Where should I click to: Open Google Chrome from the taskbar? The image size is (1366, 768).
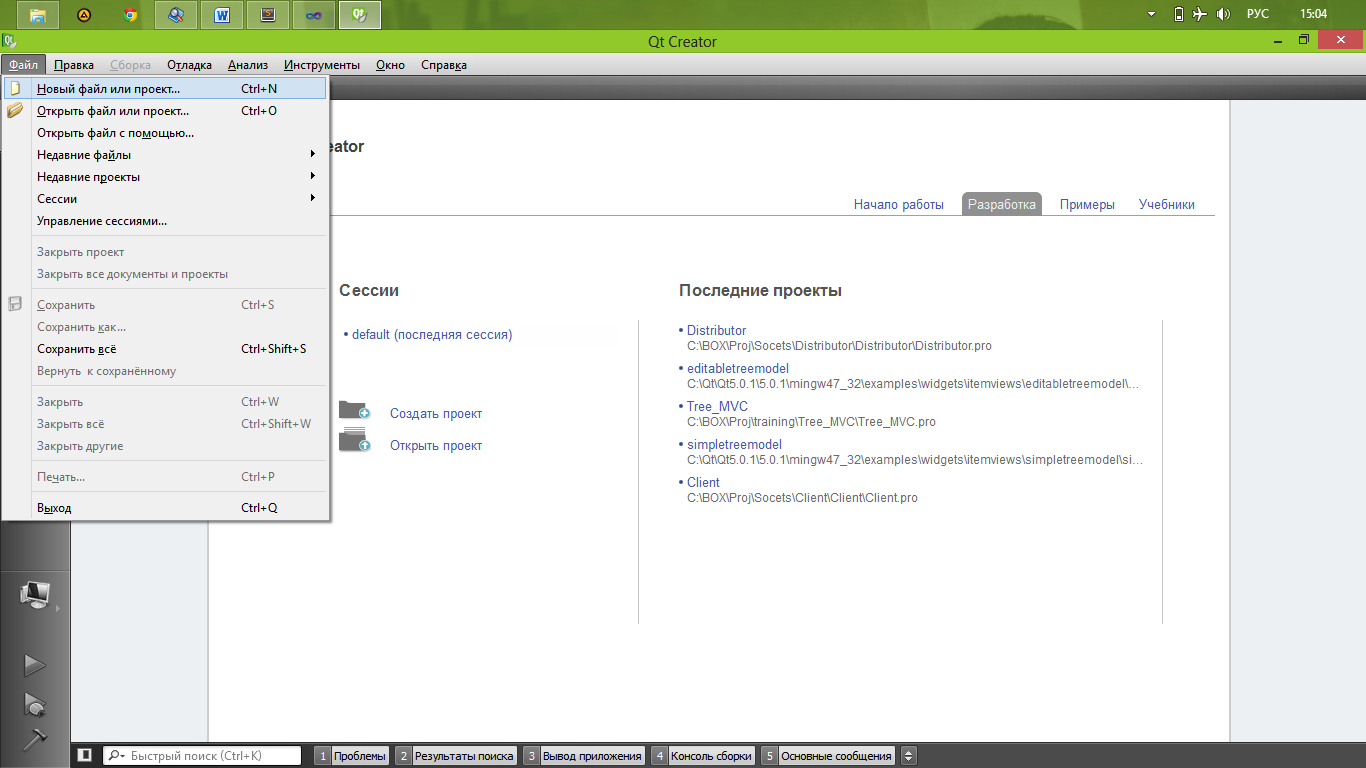130,15
